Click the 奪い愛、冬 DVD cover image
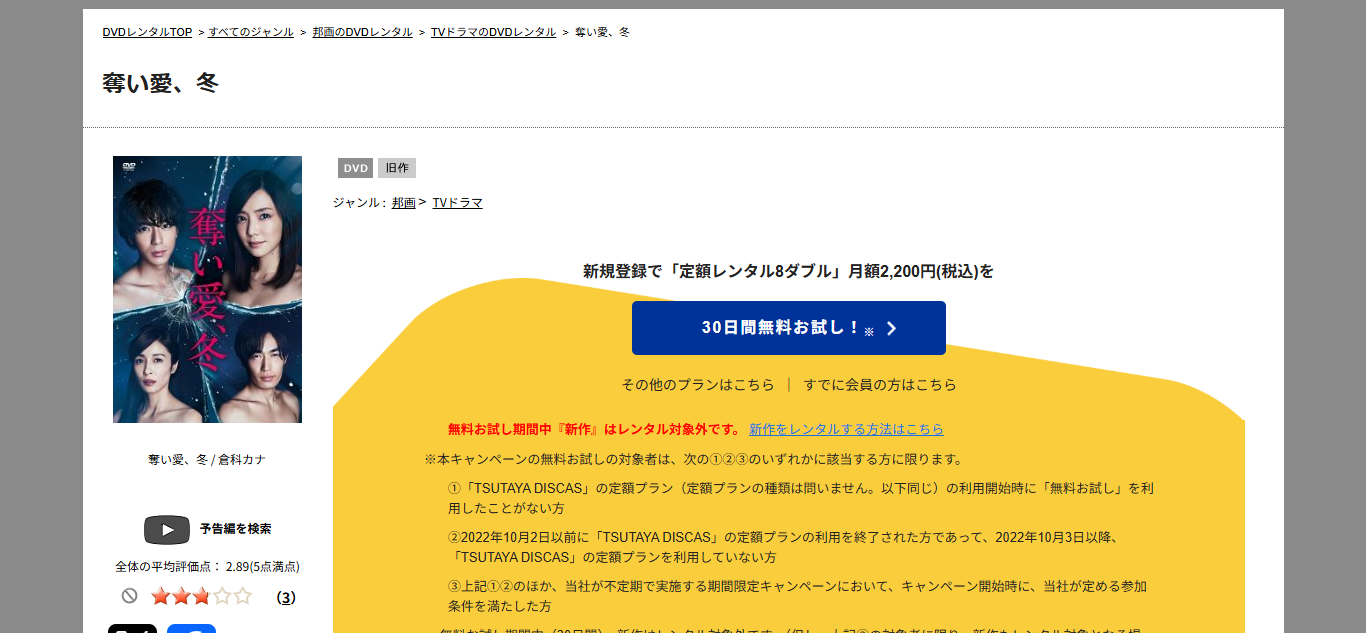This screenshot has height=633, width=1366. [x=207, y=289]
